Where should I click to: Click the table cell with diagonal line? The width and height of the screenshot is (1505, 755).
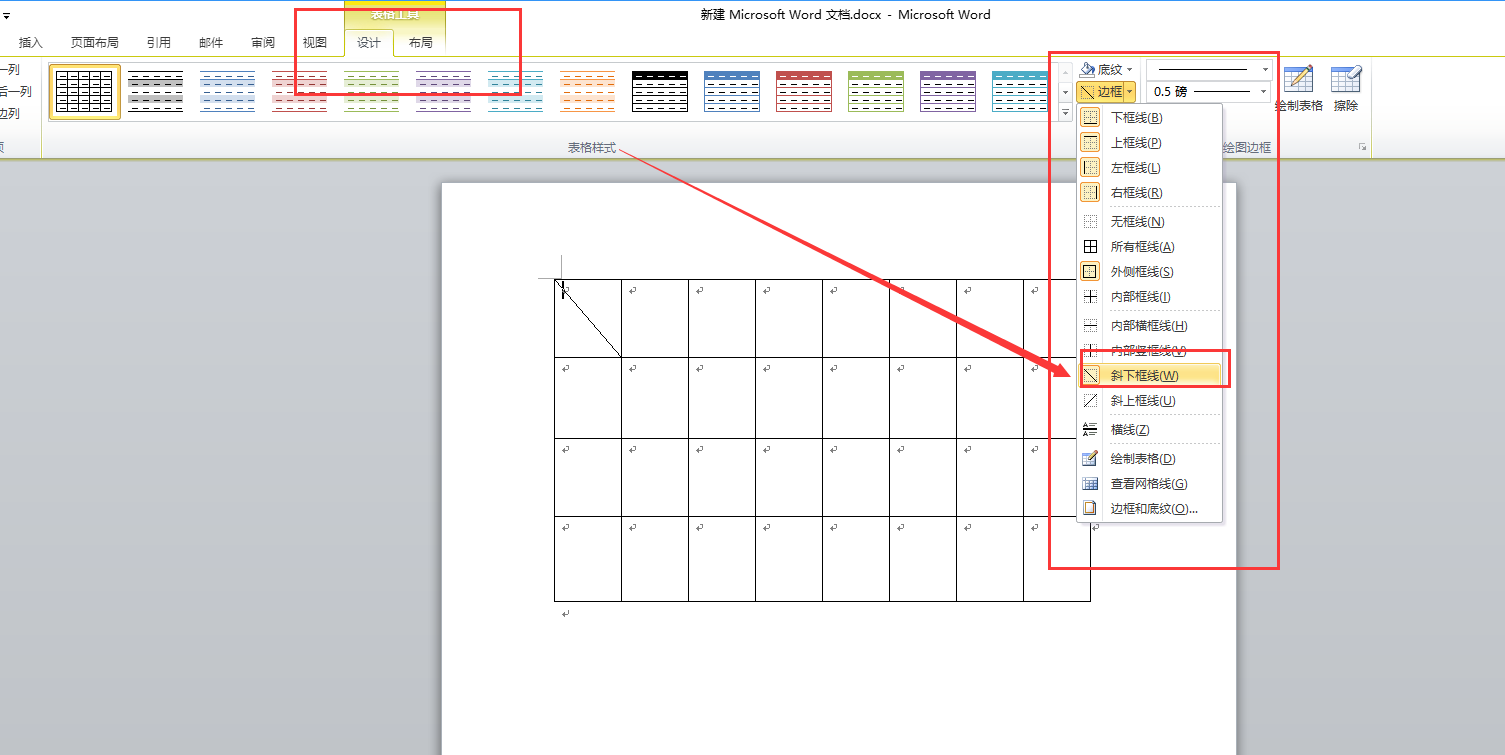click(x=588, y=318)
